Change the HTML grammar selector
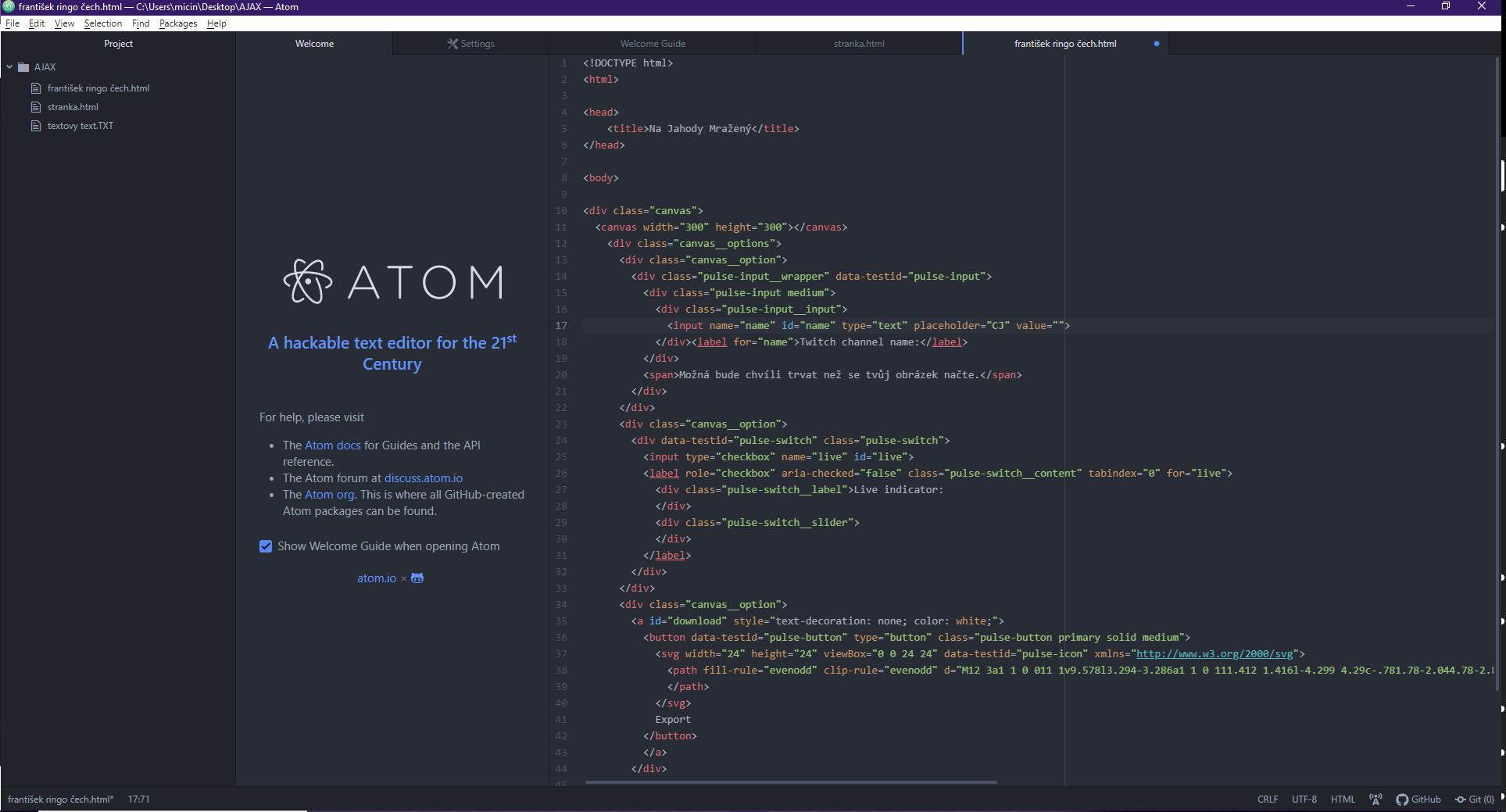Screen dimensions: 1506x812 [1343, 799]
